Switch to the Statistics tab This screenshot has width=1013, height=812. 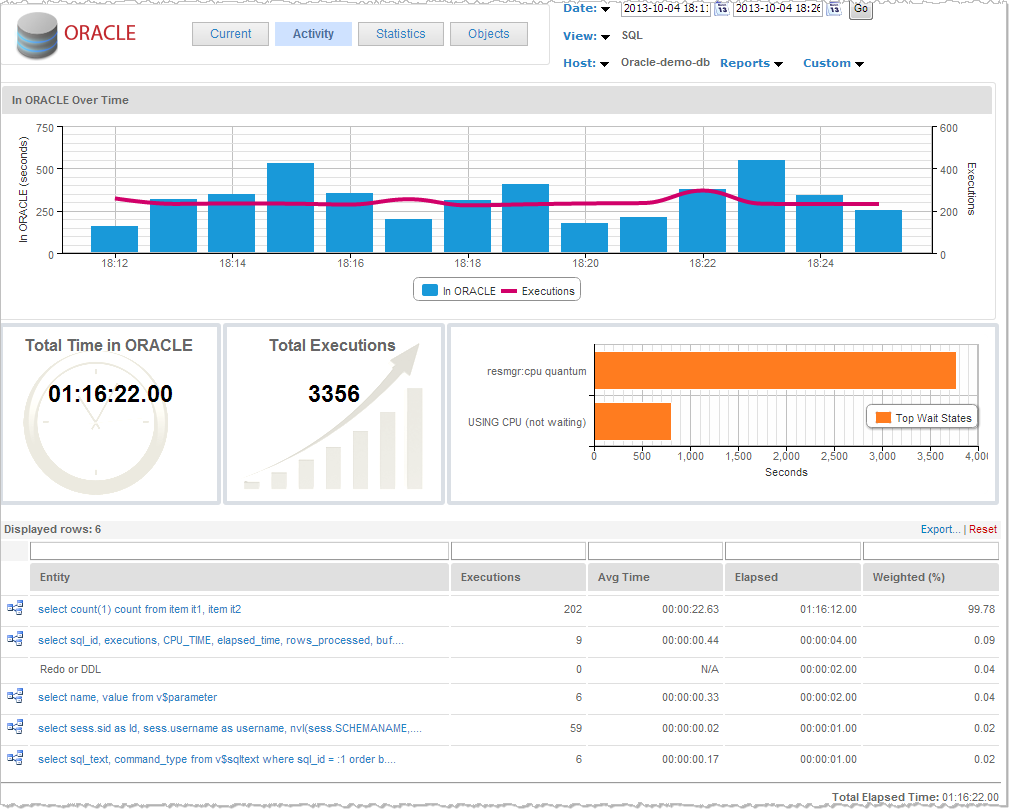[401, 34]
